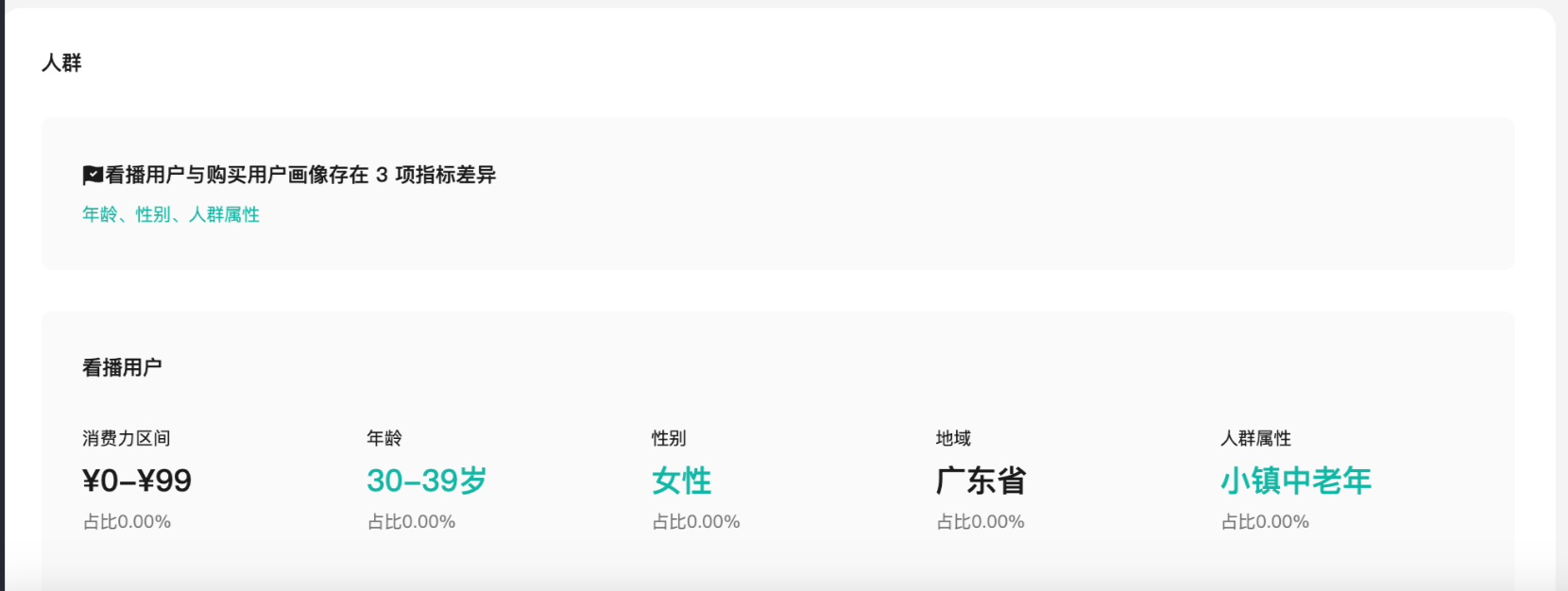Click the notice headline about 3 项指标差异
Image resolution: width=1568 pixels, height=591 pixels.
[x=300, y=175]
